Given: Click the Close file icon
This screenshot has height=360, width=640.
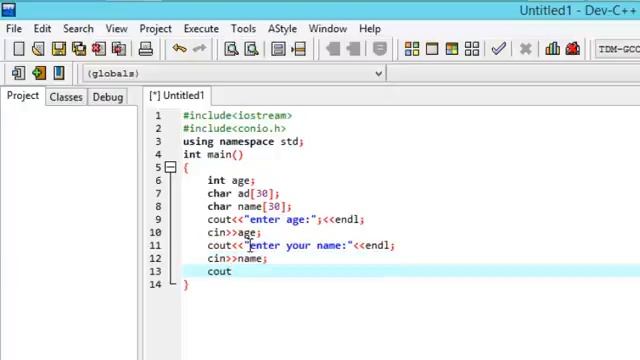Looking at the screenshot, I should (99, 49).
